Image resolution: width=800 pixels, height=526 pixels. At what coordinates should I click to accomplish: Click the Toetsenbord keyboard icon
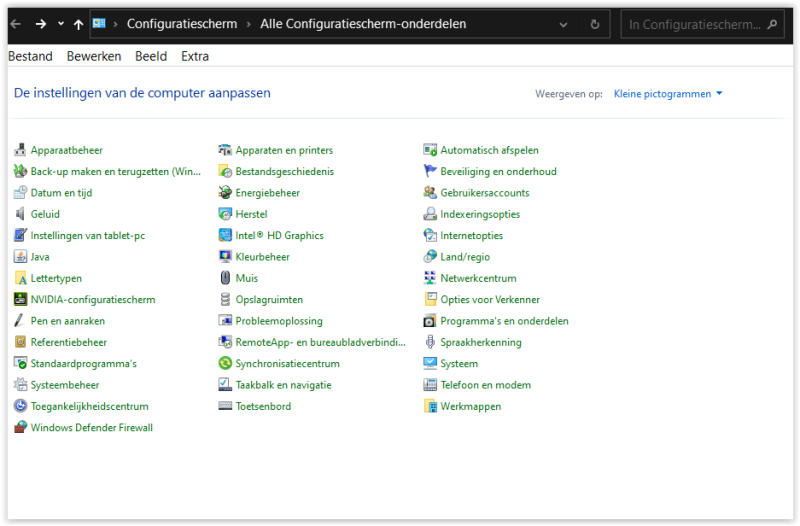tap(226, 407)
